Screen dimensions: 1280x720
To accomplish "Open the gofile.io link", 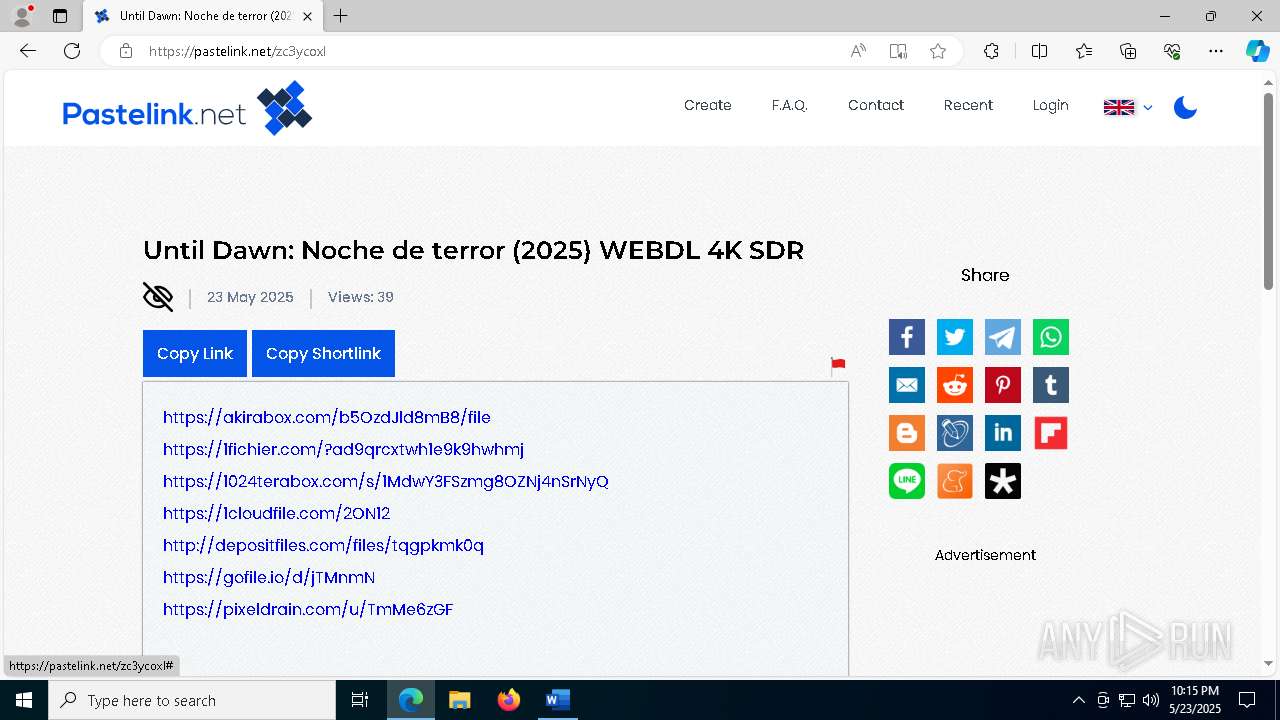I will (x=269, y=577).
